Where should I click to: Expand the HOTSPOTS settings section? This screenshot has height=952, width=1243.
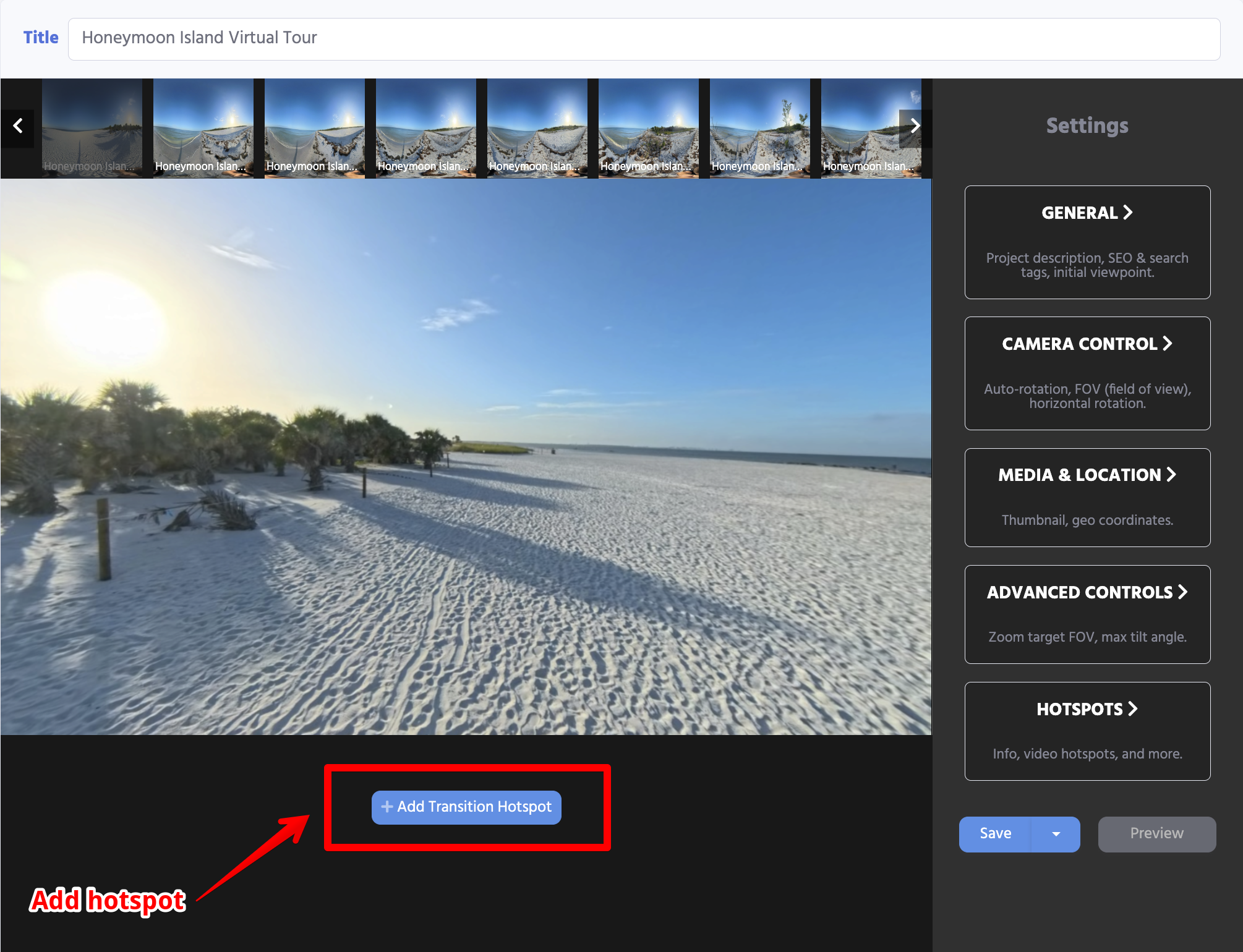point(1087,731)
